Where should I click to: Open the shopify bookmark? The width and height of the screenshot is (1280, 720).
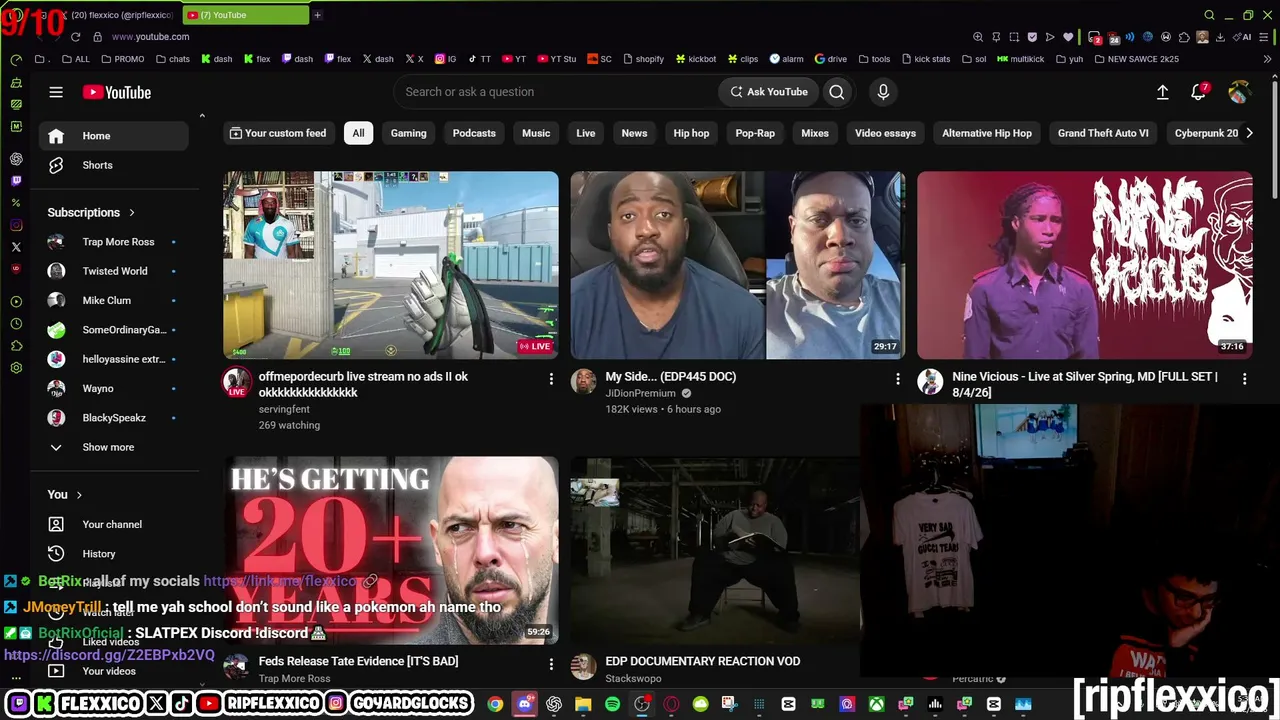643,59
